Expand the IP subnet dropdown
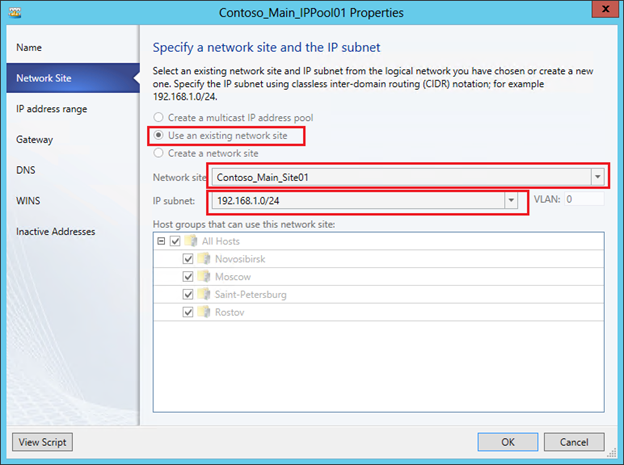The image size is (624, 465). [512, 201]
